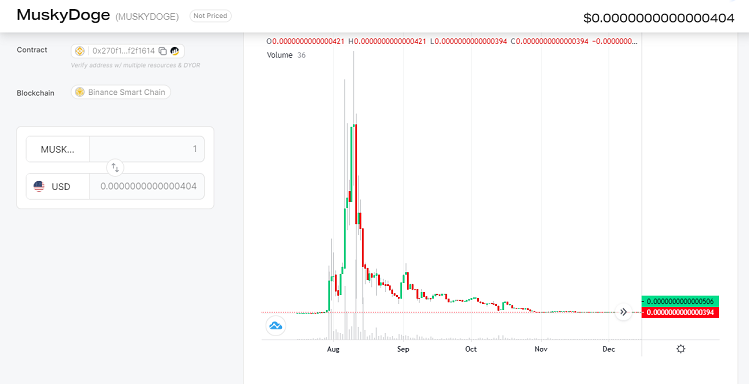Screen dimensions: 749x384
Task: Click the red price label 0.0000000000000394
Action: (680, 313)
